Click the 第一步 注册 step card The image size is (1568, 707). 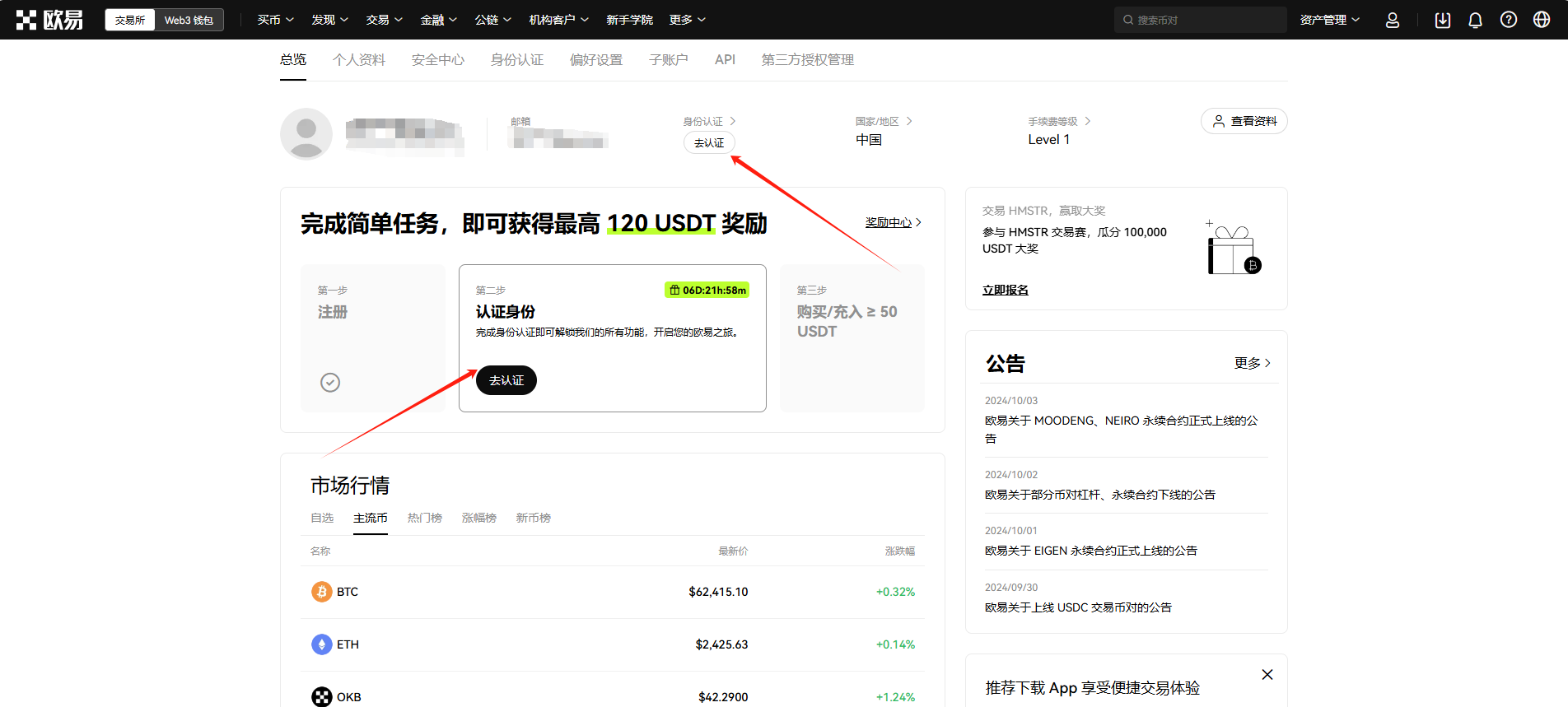click(x=372, y=338)
